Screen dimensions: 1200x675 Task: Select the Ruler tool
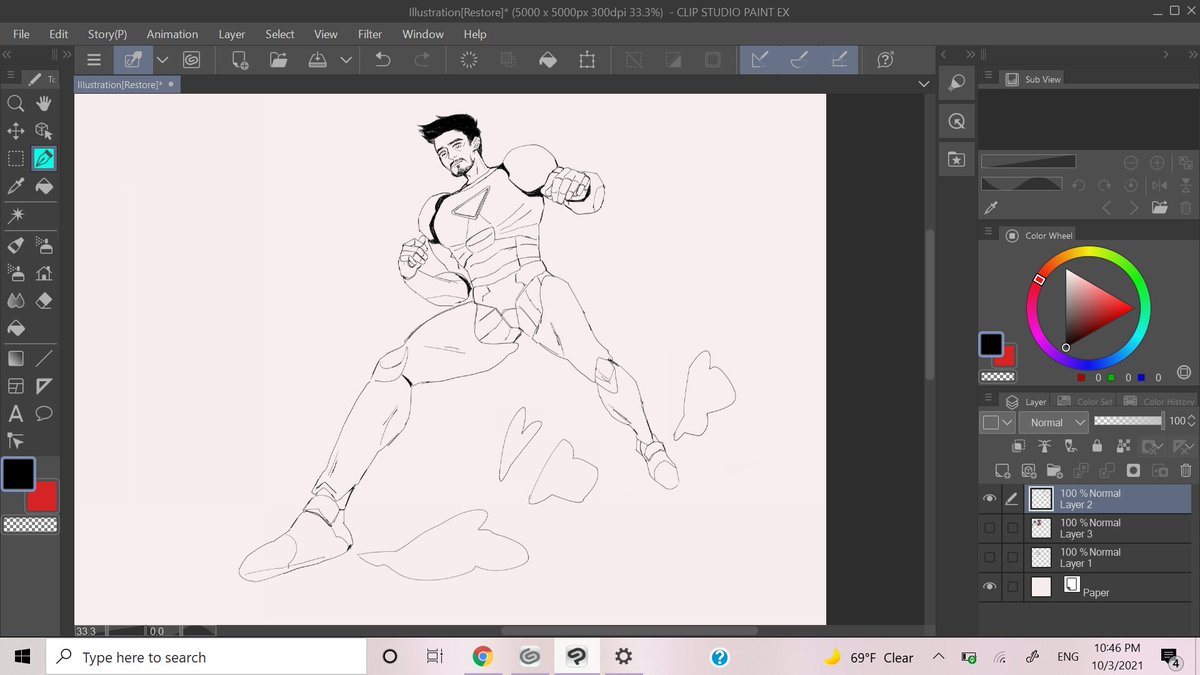(x=44, y=386)
